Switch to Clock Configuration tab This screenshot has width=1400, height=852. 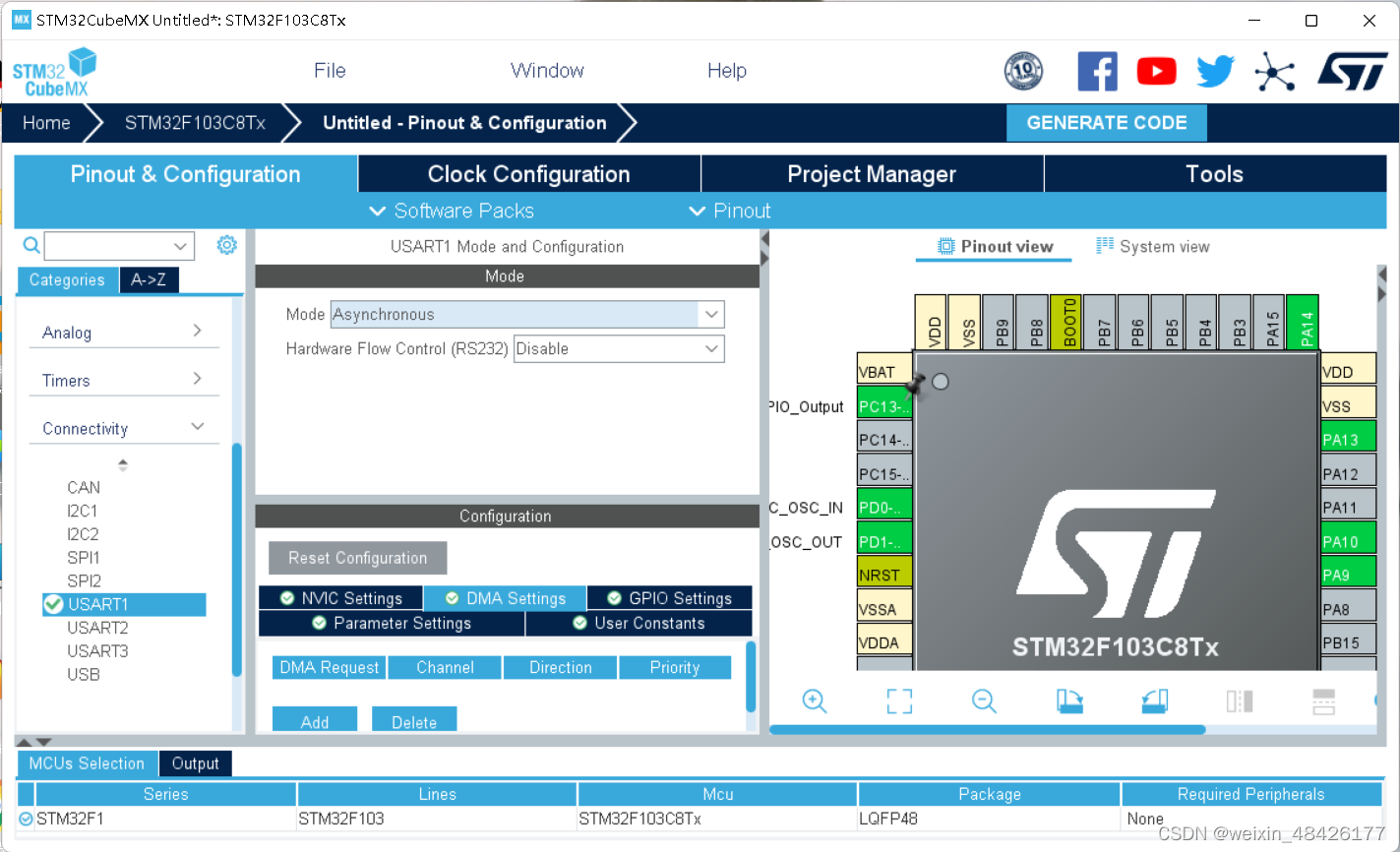coord(529,174)
